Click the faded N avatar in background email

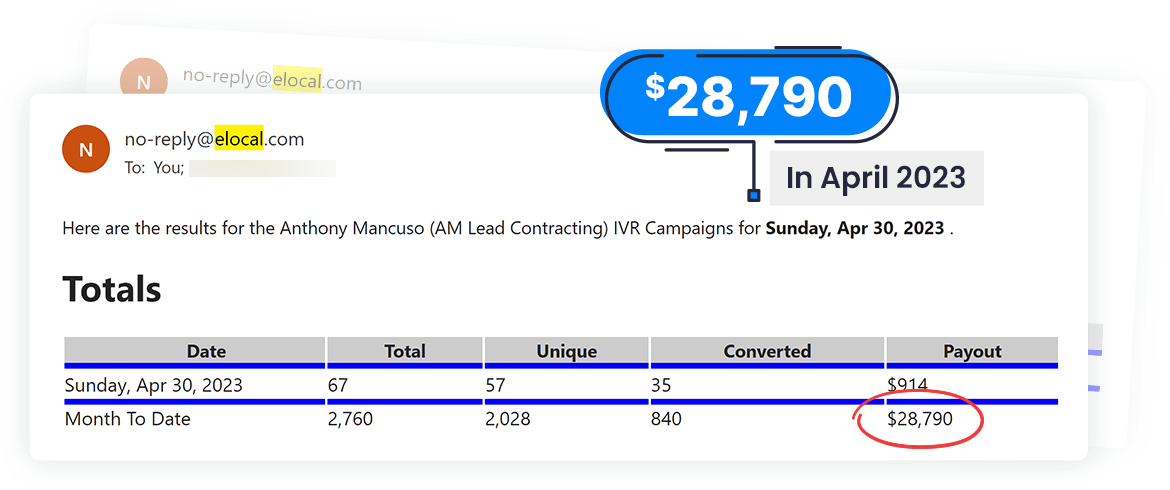click(143, 81)
